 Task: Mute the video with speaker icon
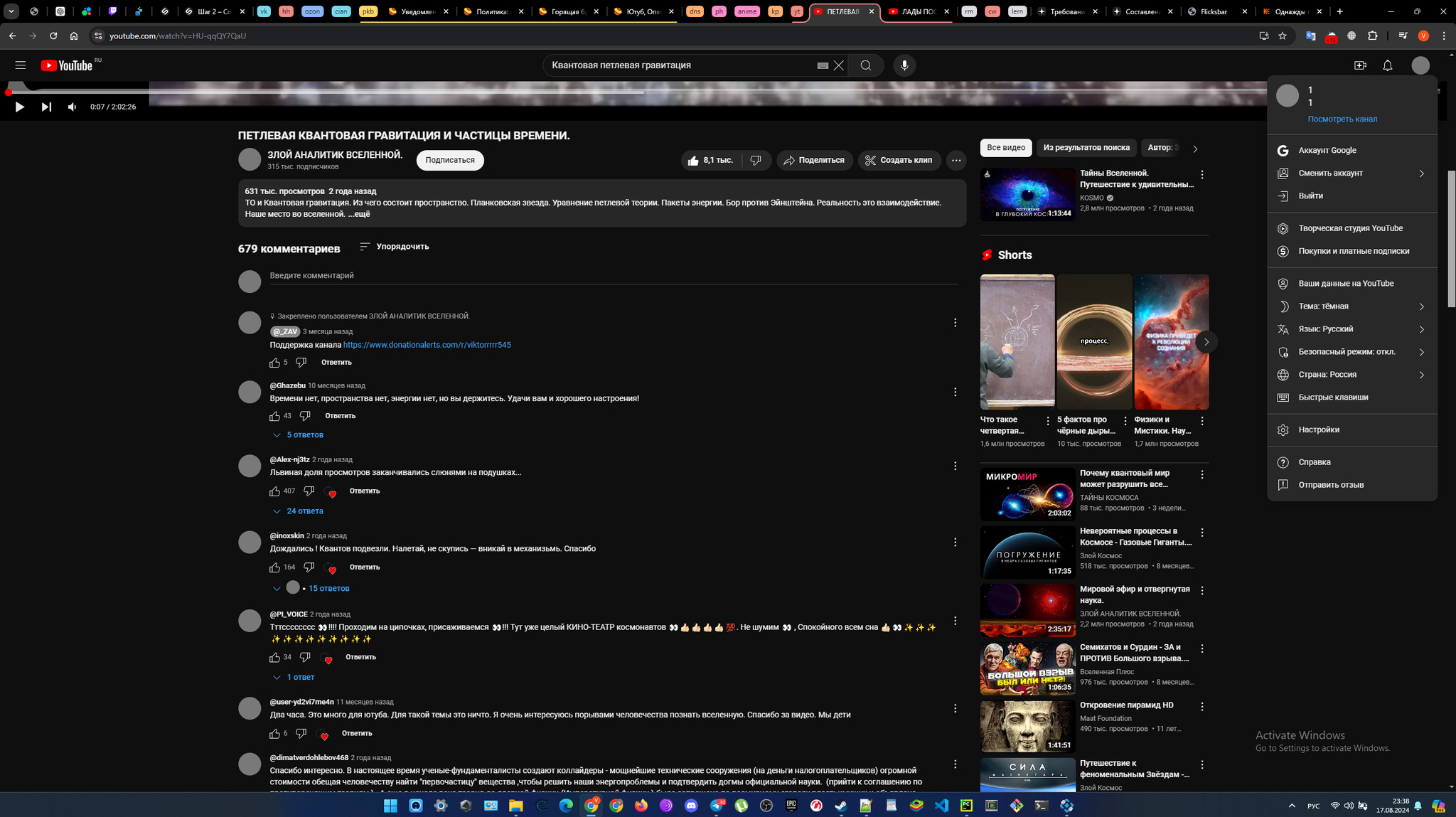point(72,107)
